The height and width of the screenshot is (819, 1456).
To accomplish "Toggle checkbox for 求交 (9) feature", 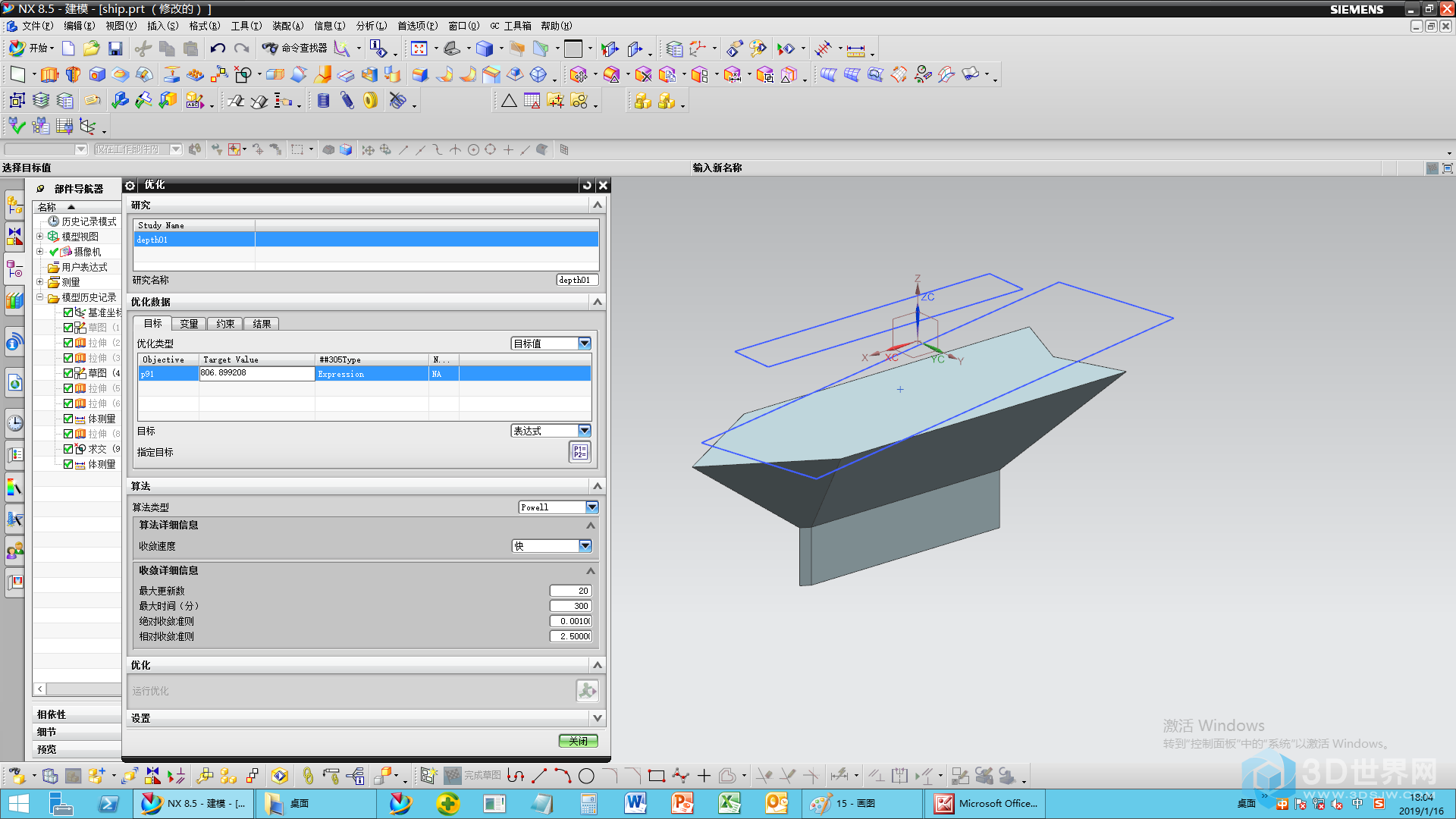I will (x=68, y=449).
